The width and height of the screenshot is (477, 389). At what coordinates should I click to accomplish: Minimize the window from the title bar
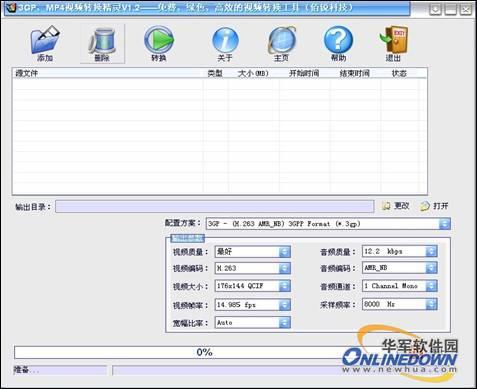point(435,9)
